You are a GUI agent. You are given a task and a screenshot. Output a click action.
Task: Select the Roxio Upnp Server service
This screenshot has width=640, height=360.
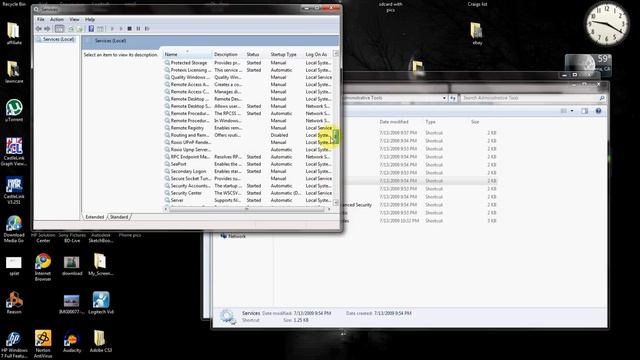(248, 149)
